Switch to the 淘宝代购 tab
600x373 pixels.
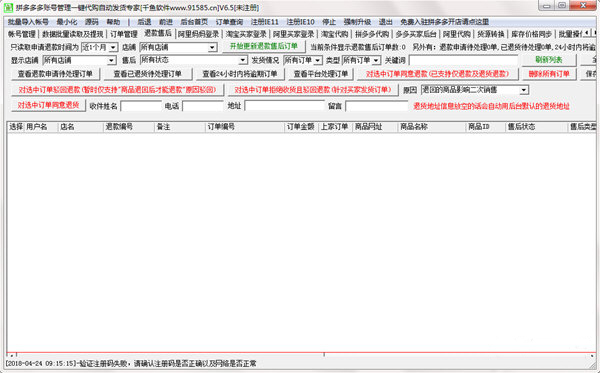pyautogui.click(x=334, y=34)
